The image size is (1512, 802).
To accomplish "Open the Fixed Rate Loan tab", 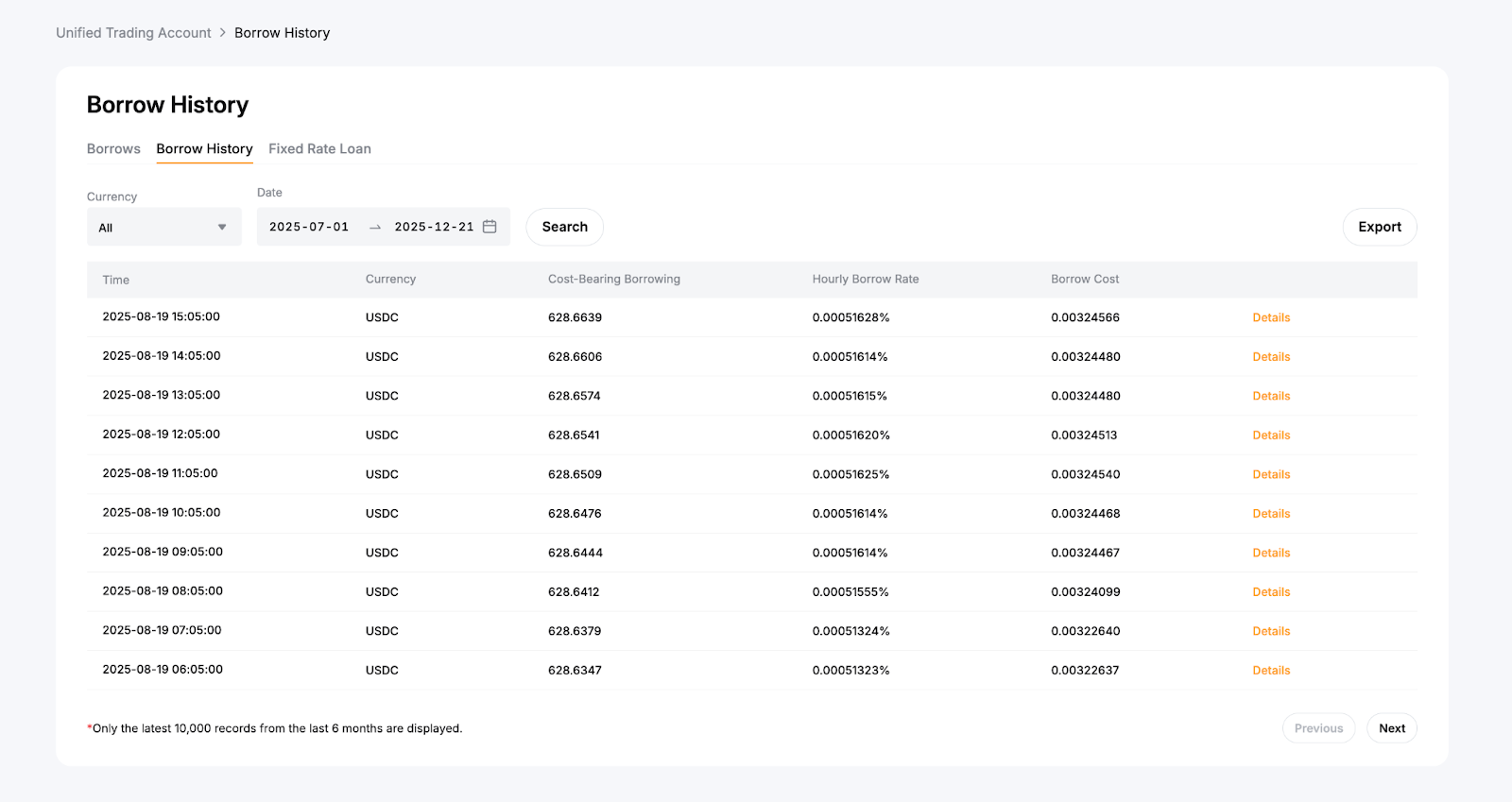I will (x=319, y=149).
